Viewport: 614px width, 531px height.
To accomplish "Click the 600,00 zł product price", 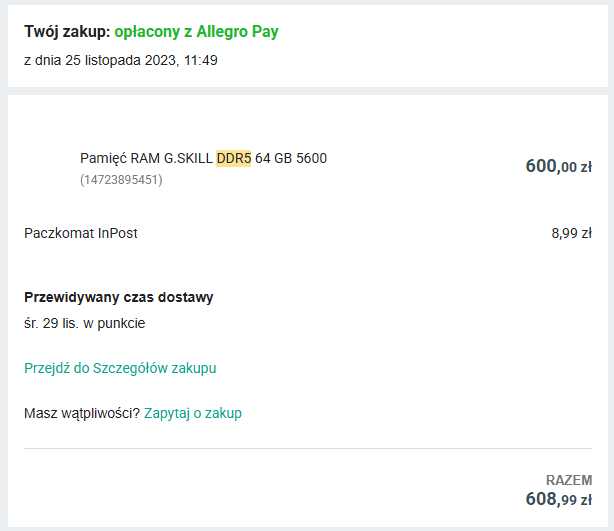I will pos(558,167).
